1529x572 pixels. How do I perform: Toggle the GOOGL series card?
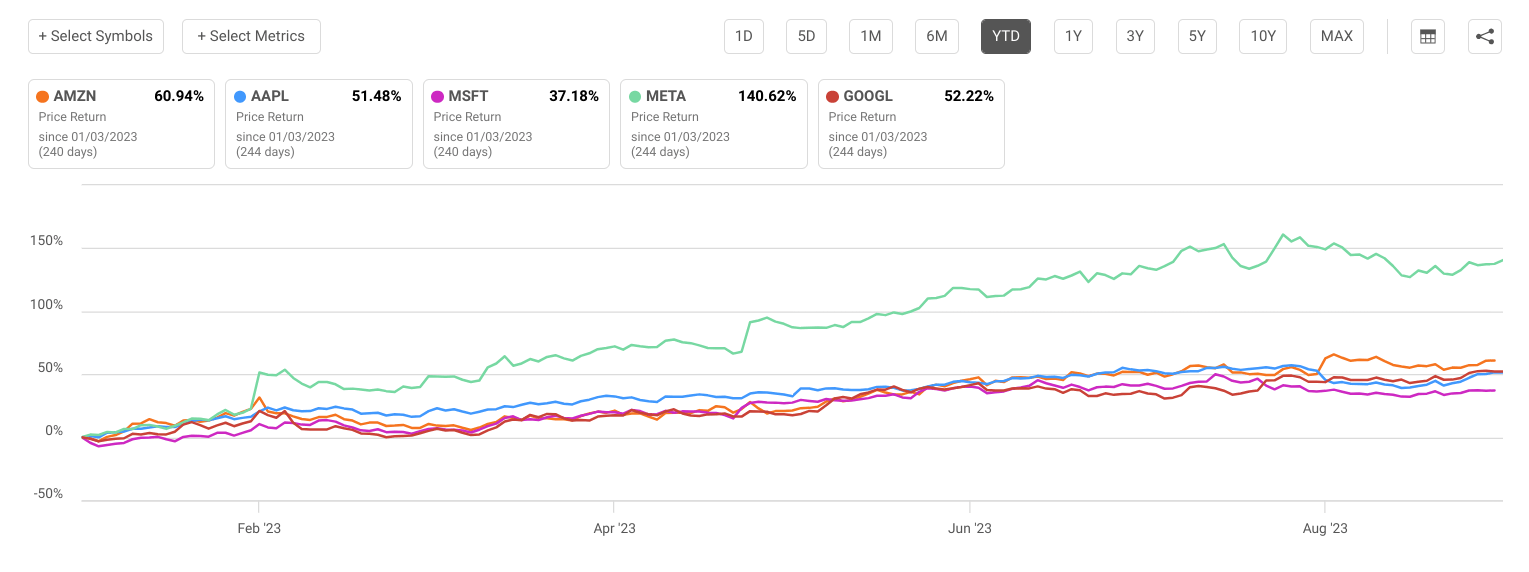[x=911, y=124]
